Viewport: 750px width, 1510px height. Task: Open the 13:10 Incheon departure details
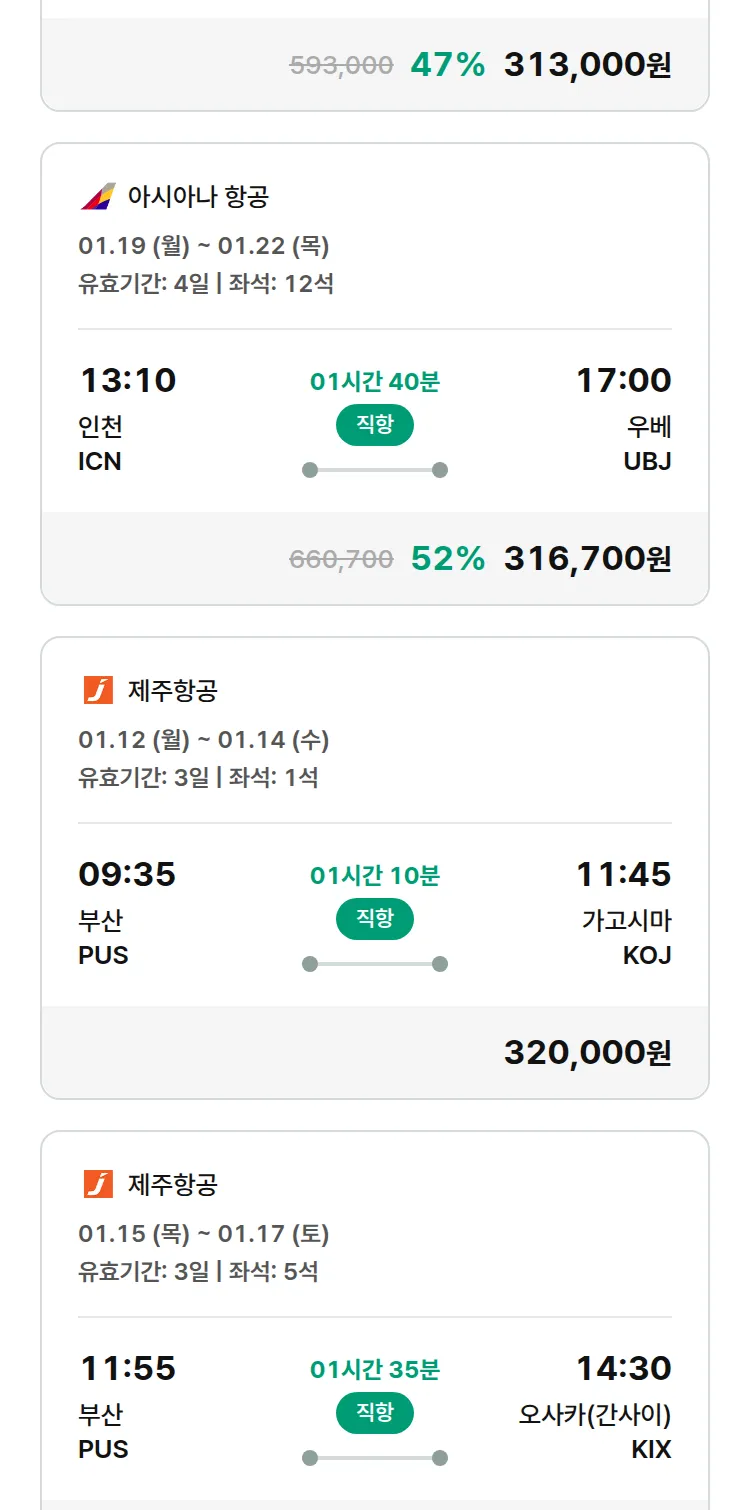(127, 380)
